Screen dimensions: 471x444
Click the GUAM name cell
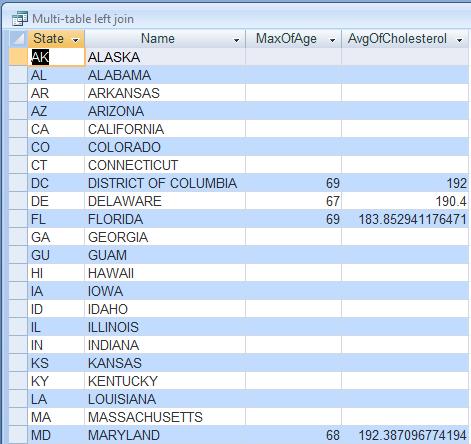[x=165, y=255]
